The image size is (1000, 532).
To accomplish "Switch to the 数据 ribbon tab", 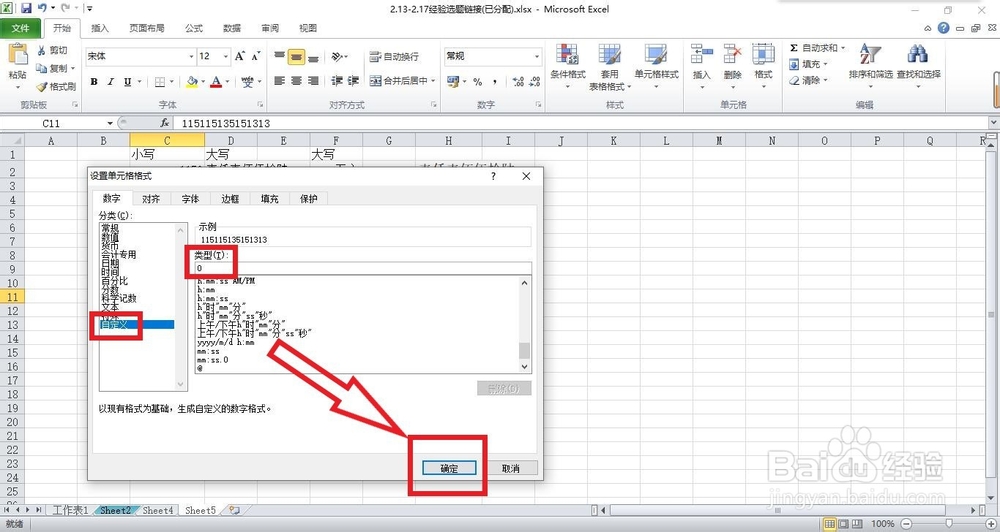I will (x=232, y=28).
